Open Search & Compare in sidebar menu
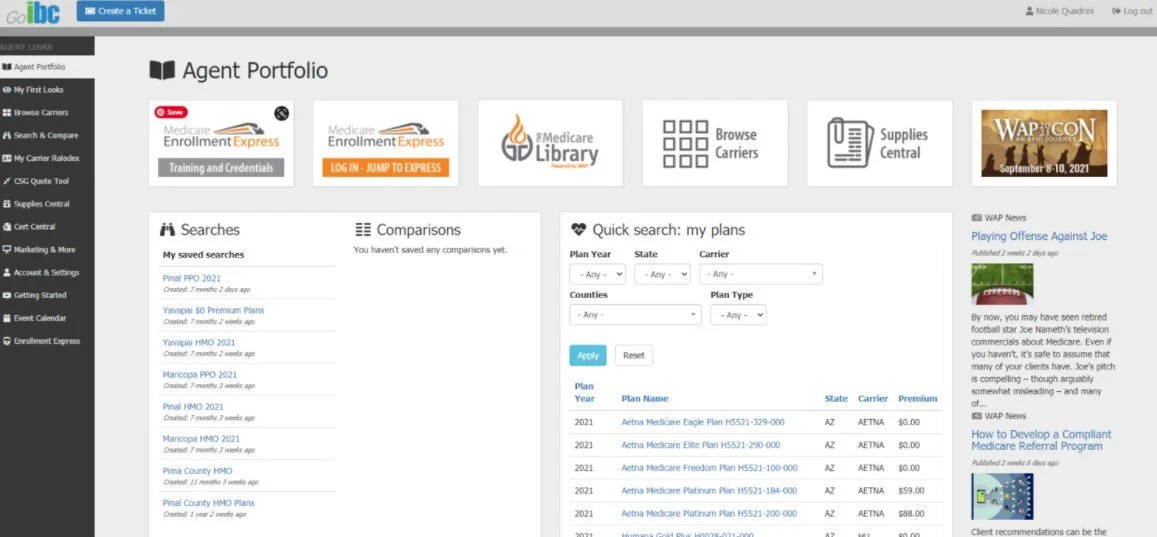 47,136
